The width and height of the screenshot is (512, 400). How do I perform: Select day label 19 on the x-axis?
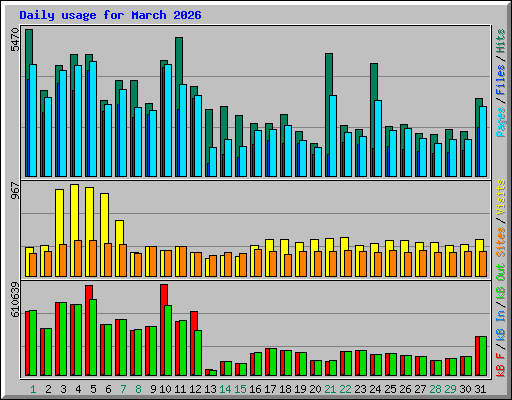click(x=300, y=389)
